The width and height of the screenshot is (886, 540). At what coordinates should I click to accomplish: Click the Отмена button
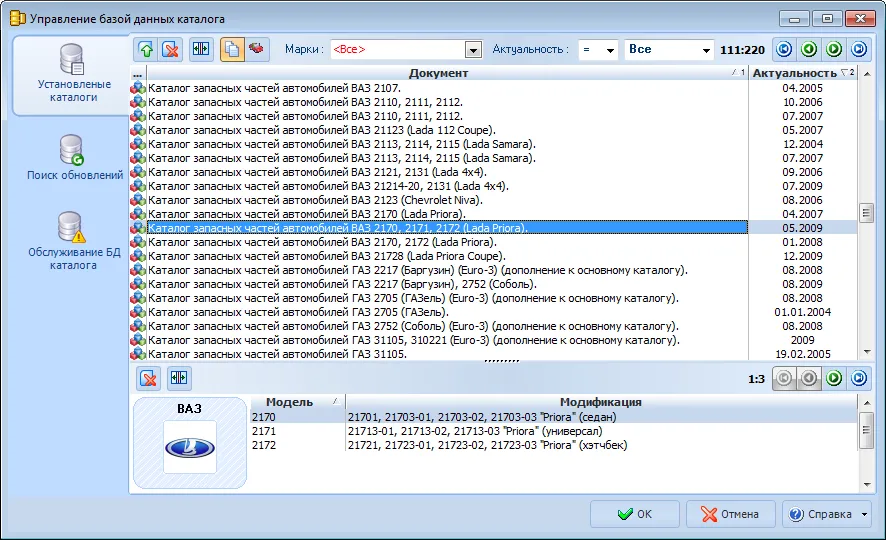(730, 515)
